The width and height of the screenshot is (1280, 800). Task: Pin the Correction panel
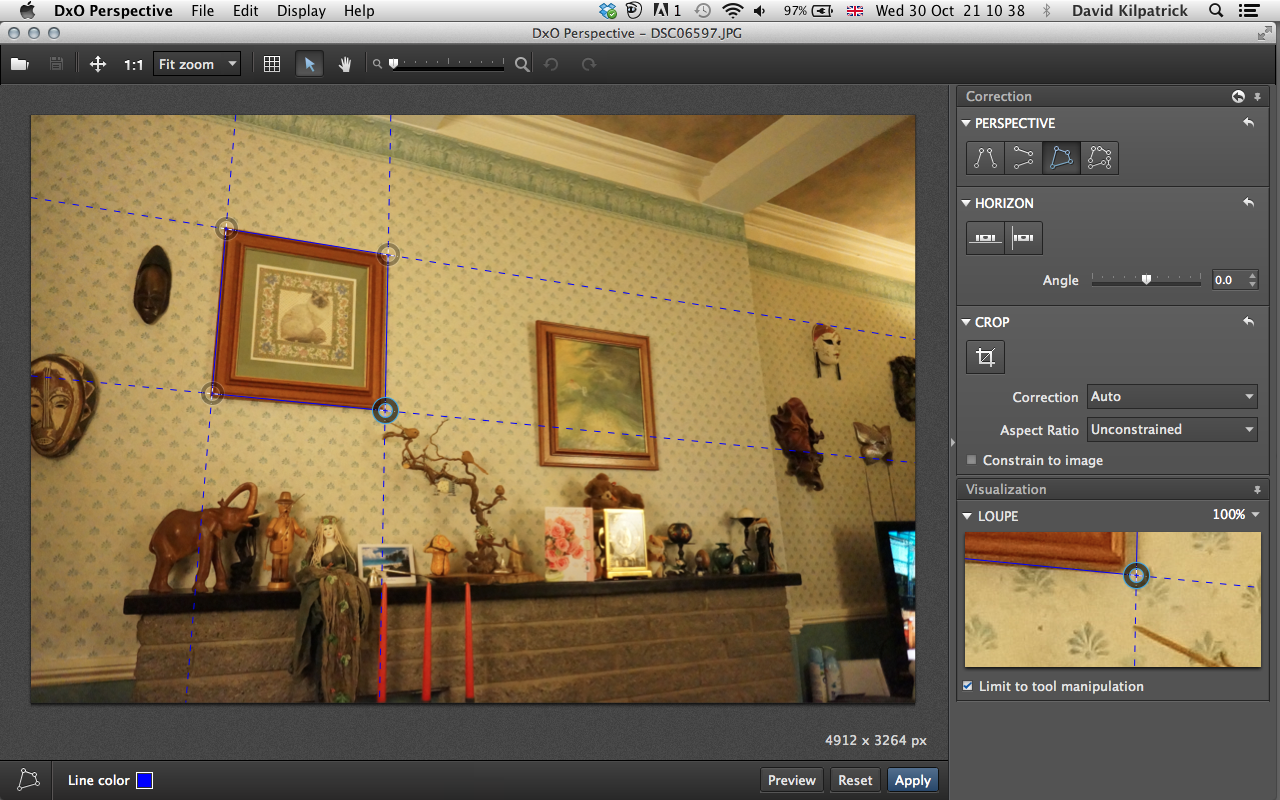pos(1257,97)
